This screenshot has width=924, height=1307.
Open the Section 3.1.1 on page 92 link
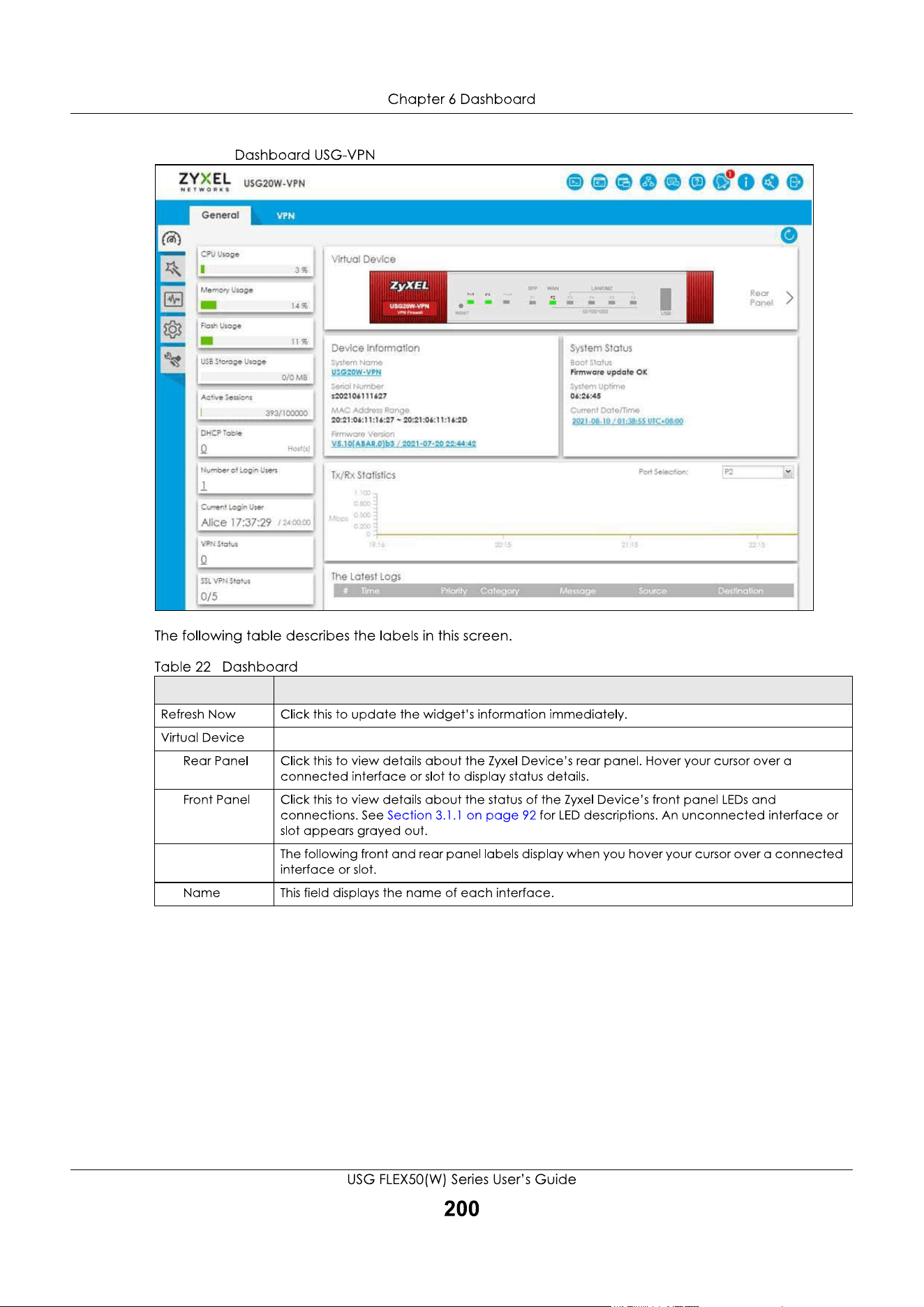[x=461, y=815]
